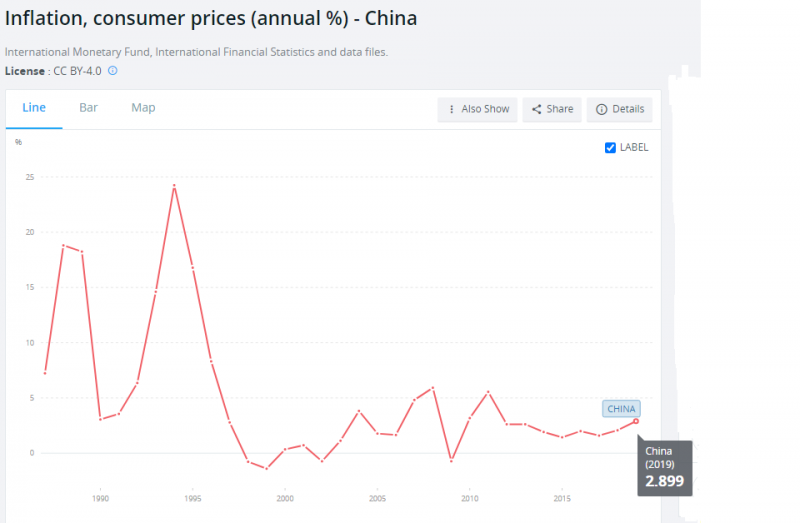Switch to the Map tab
Image resolution: width=800 pixels, height=523 pixels.
point(143,108)
